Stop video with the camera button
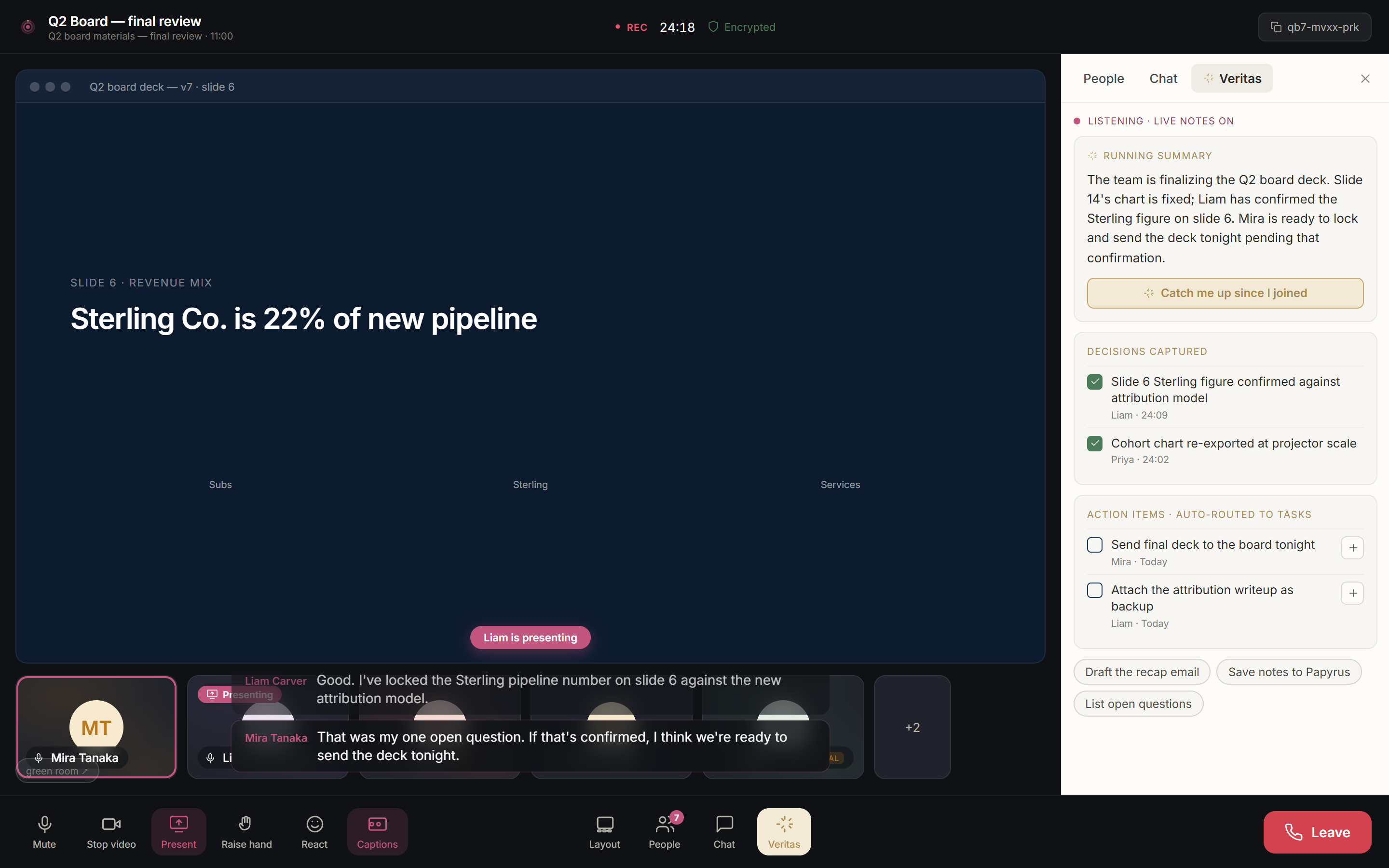The height and width of the screenshot is (868, 1389). [111, 831]
